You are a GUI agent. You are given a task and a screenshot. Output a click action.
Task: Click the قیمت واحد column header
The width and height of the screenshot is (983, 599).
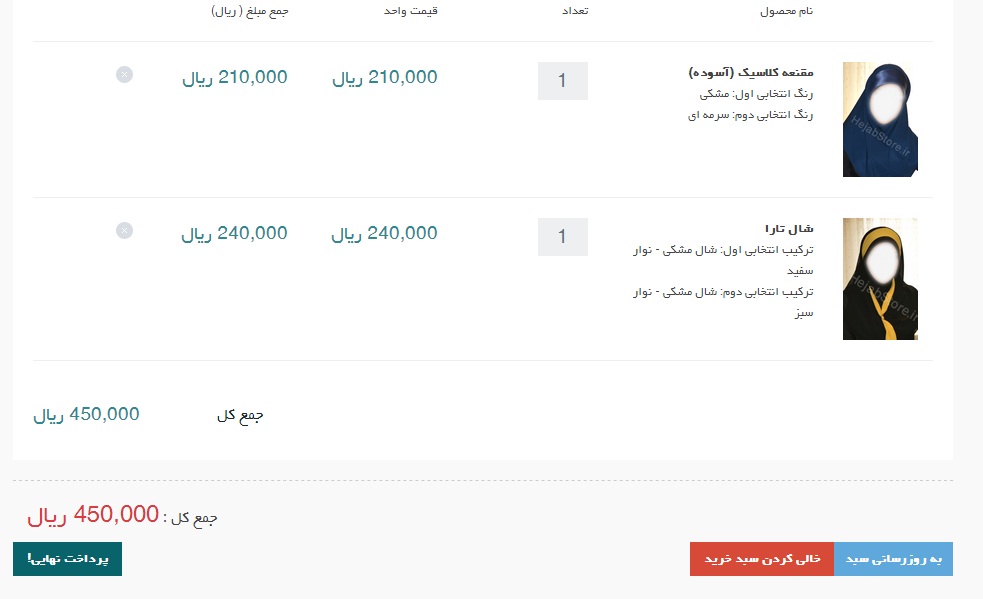click(x=411, y=11)
